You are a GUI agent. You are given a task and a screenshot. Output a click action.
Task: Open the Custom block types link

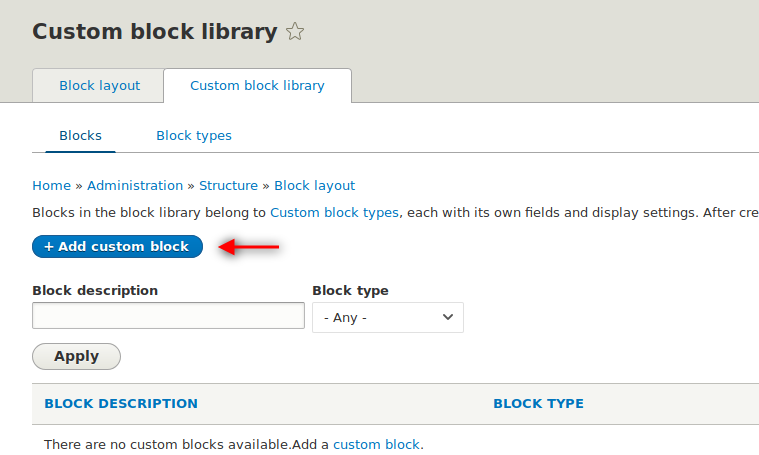click(334, 212)
